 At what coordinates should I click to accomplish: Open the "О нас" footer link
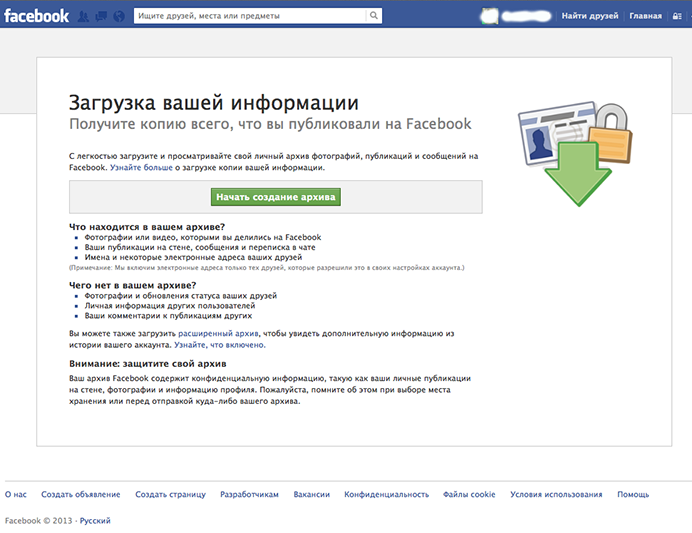click(x=16, y=495)
